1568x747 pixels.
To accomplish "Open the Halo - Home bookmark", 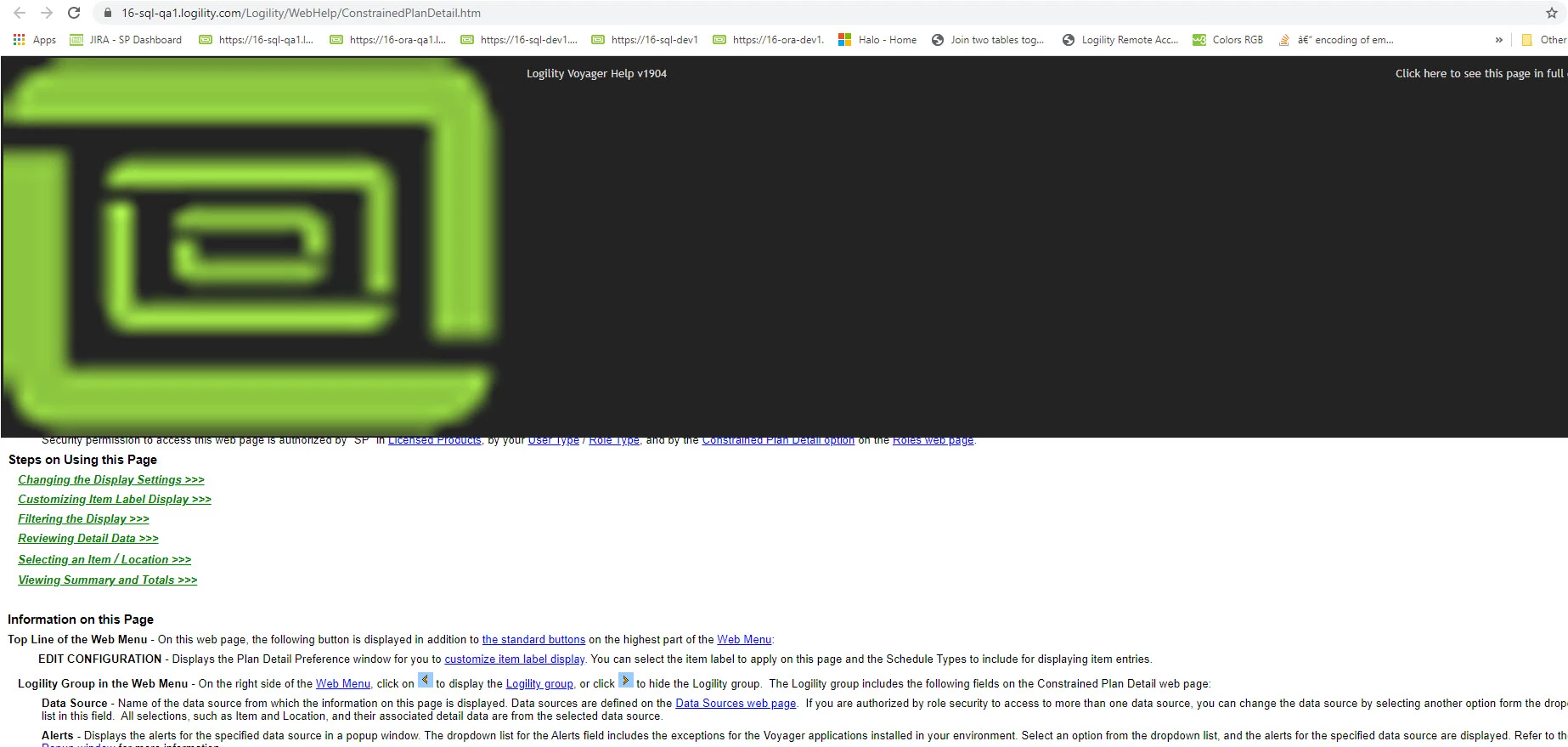I will 877,40.
